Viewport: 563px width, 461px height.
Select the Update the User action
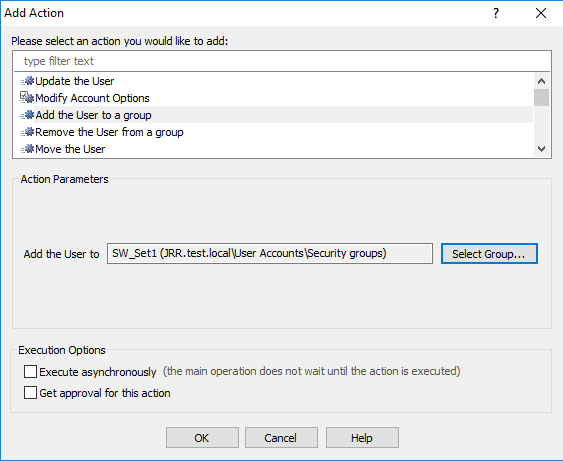click(x=75, y=81)
